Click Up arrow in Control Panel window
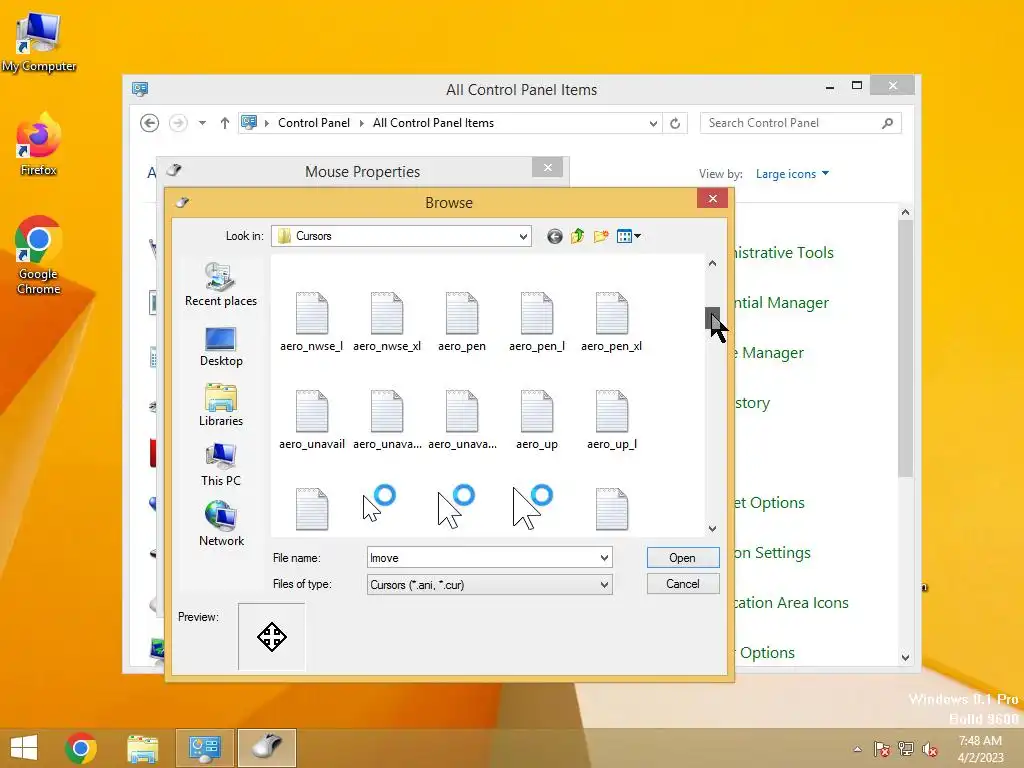 click(225, 123)
